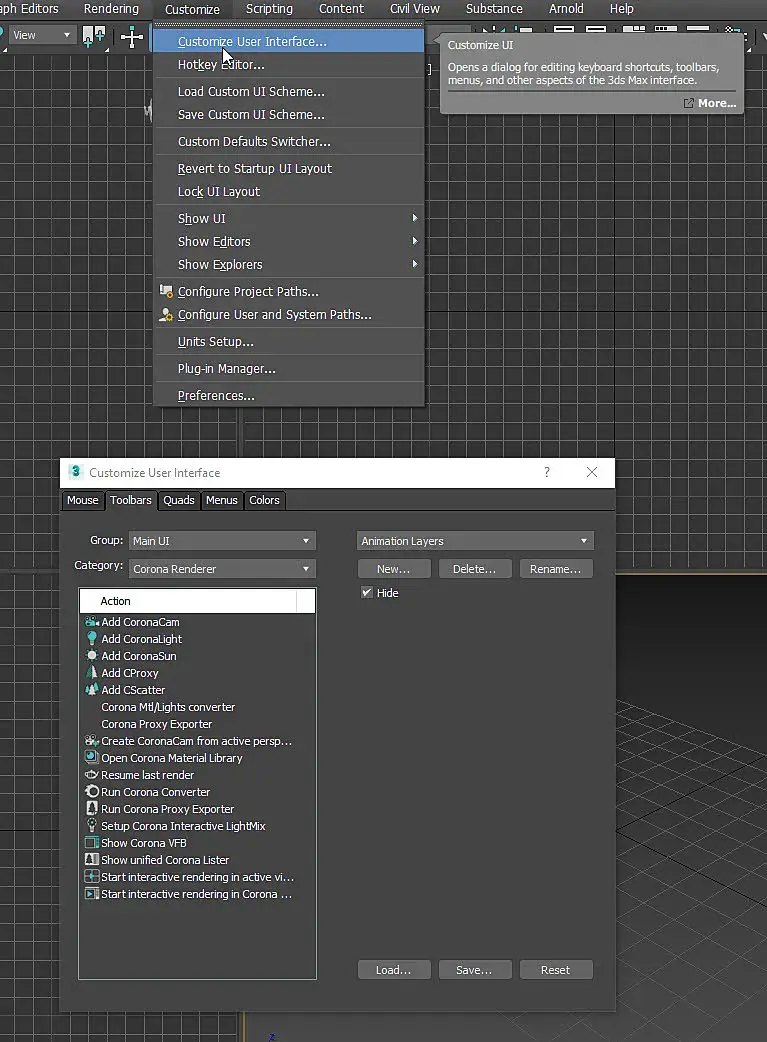The image size is (767, 1042).
Task: Choose Hotkey Editor from Customize menu
Action: pyautogui.click(x=289, y=64)
